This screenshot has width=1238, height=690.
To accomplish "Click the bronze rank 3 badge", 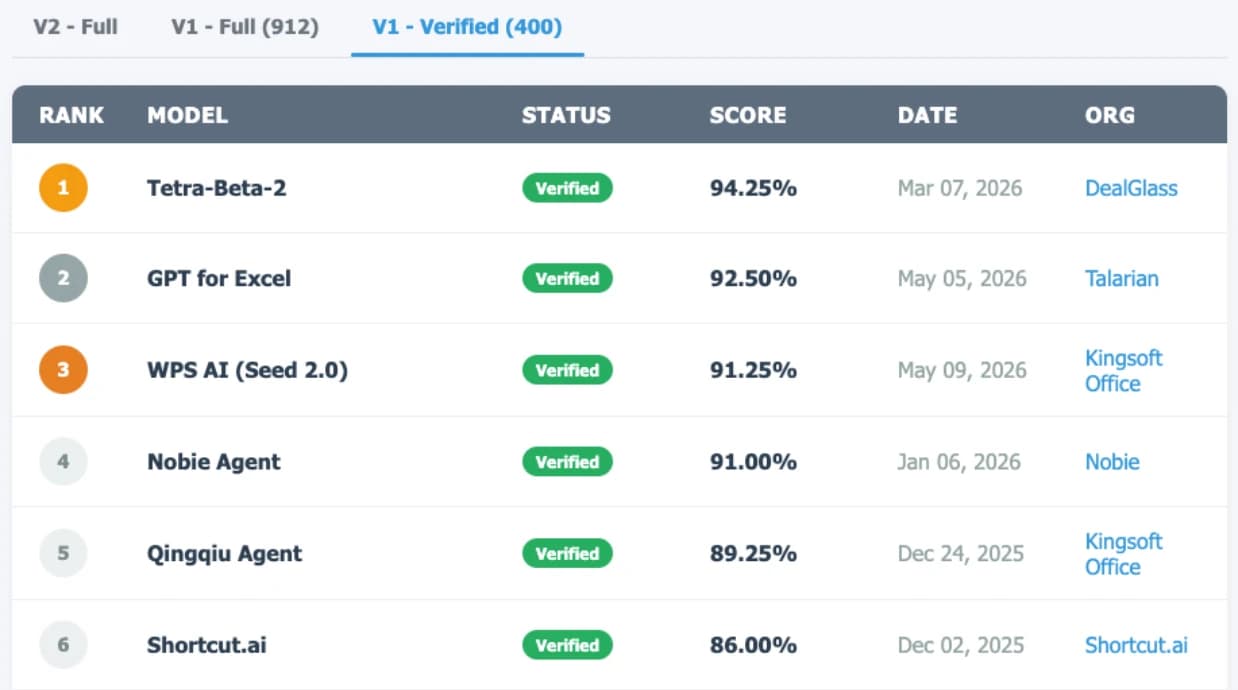I will 63,370.
